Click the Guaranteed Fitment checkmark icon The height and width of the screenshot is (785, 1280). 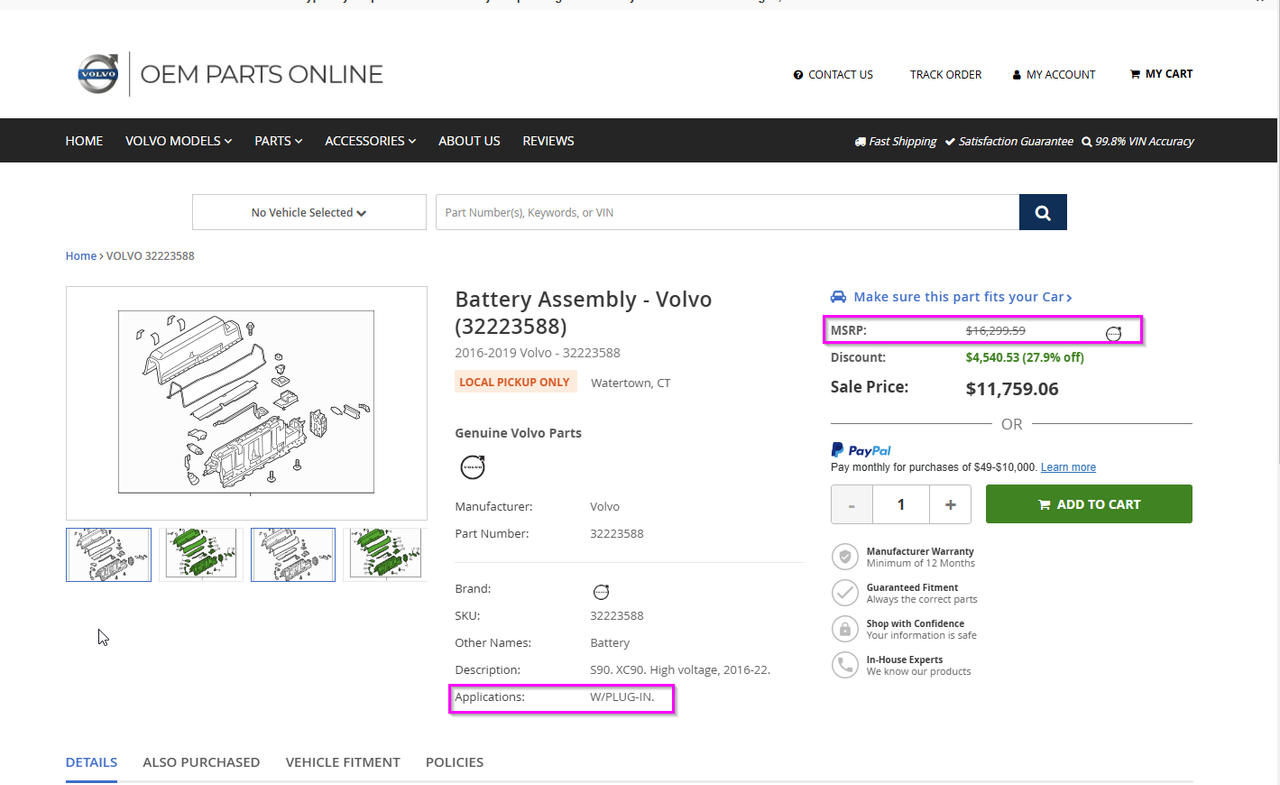tap(846, 592)
